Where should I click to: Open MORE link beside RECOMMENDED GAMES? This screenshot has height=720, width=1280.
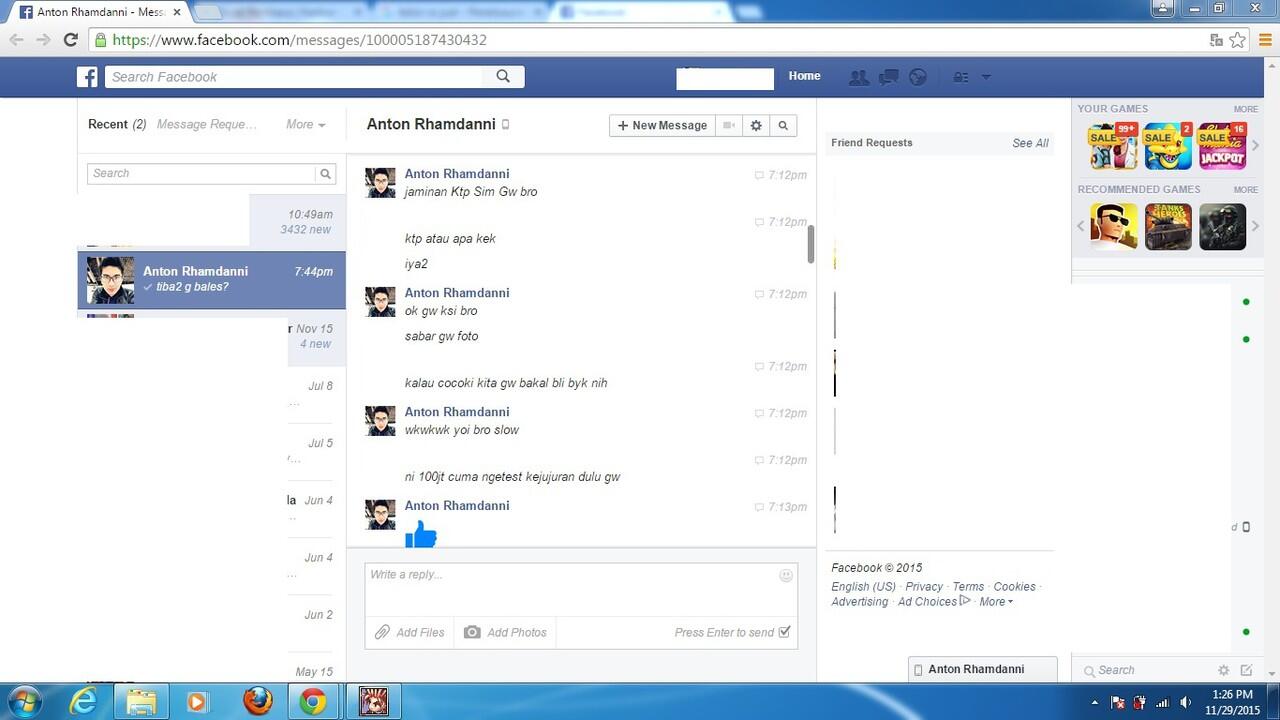[x=1245, y=189]
